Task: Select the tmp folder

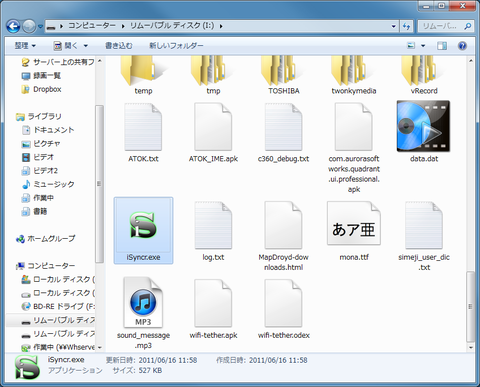Action: tap(213, 75)
